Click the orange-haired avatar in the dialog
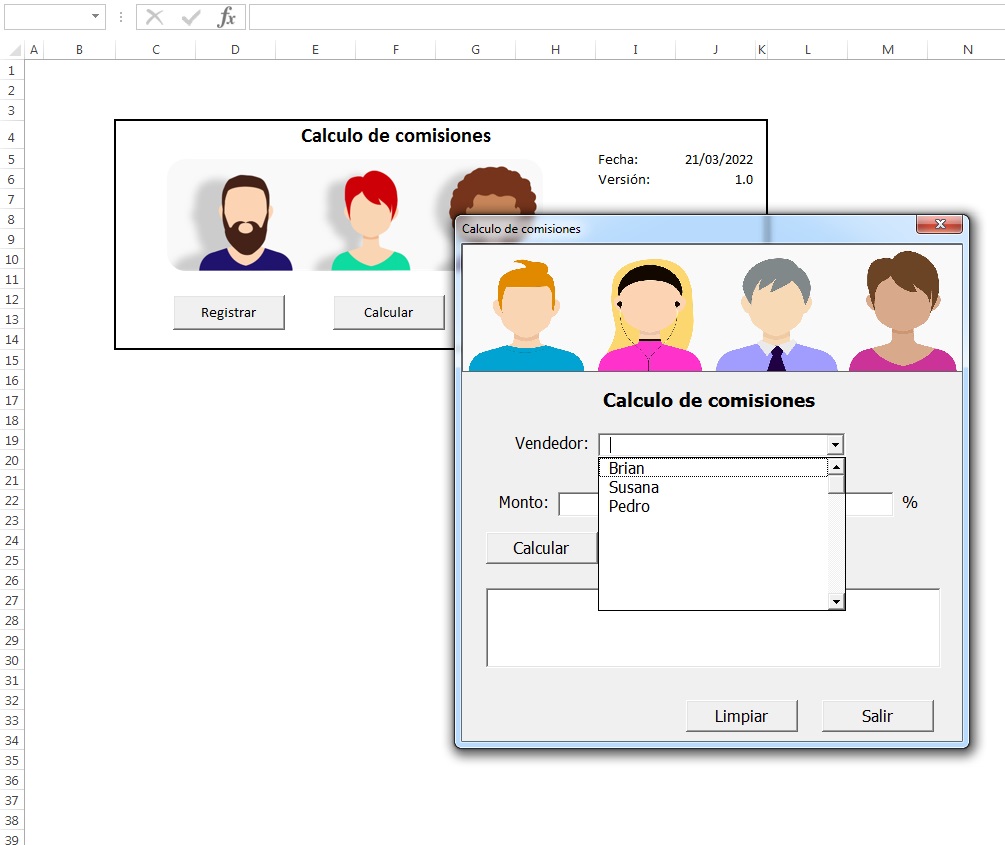Image resolution: width=1005 pixels, height=845 pixels. coord(526,315)
